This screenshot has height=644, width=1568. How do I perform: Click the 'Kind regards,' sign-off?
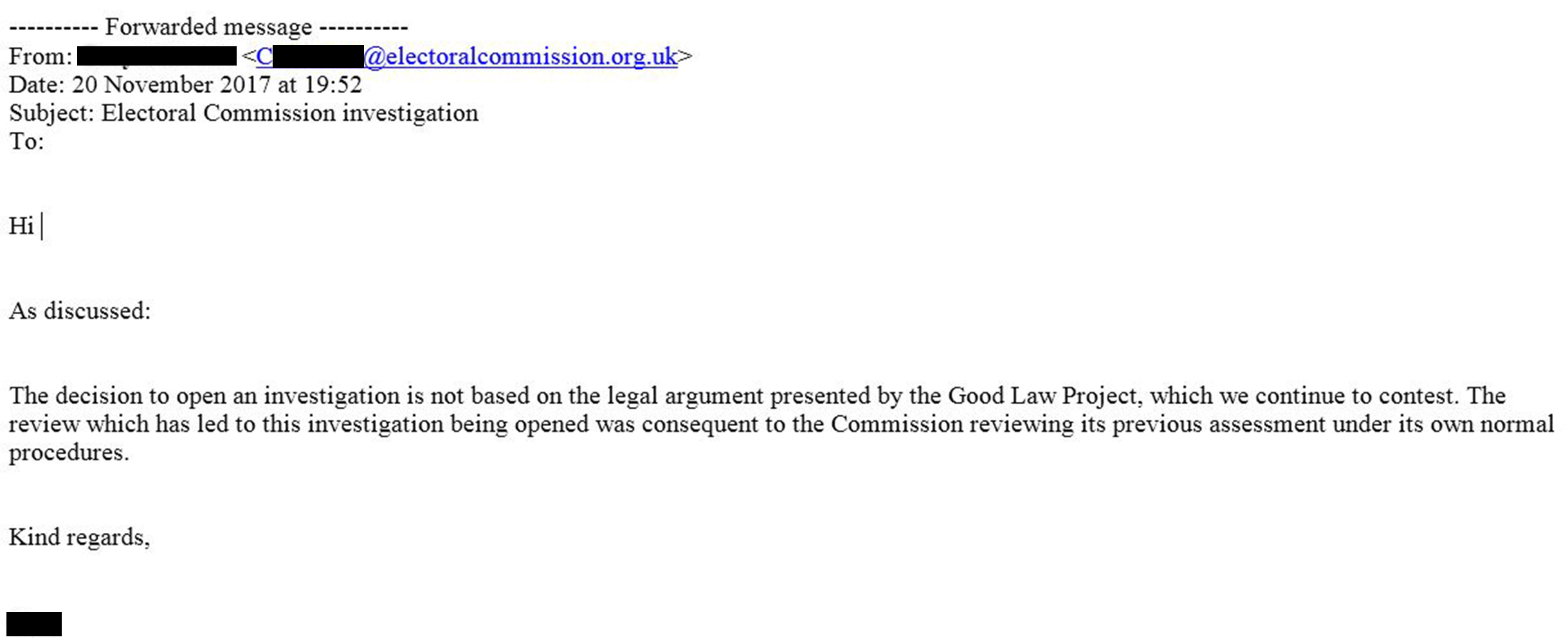tap(80, 537)
